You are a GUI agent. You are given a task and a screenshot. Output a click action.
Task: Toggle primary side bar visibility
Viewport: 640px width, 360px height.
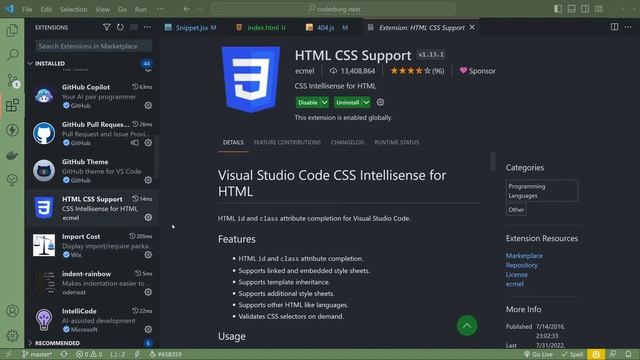(558, 9)
